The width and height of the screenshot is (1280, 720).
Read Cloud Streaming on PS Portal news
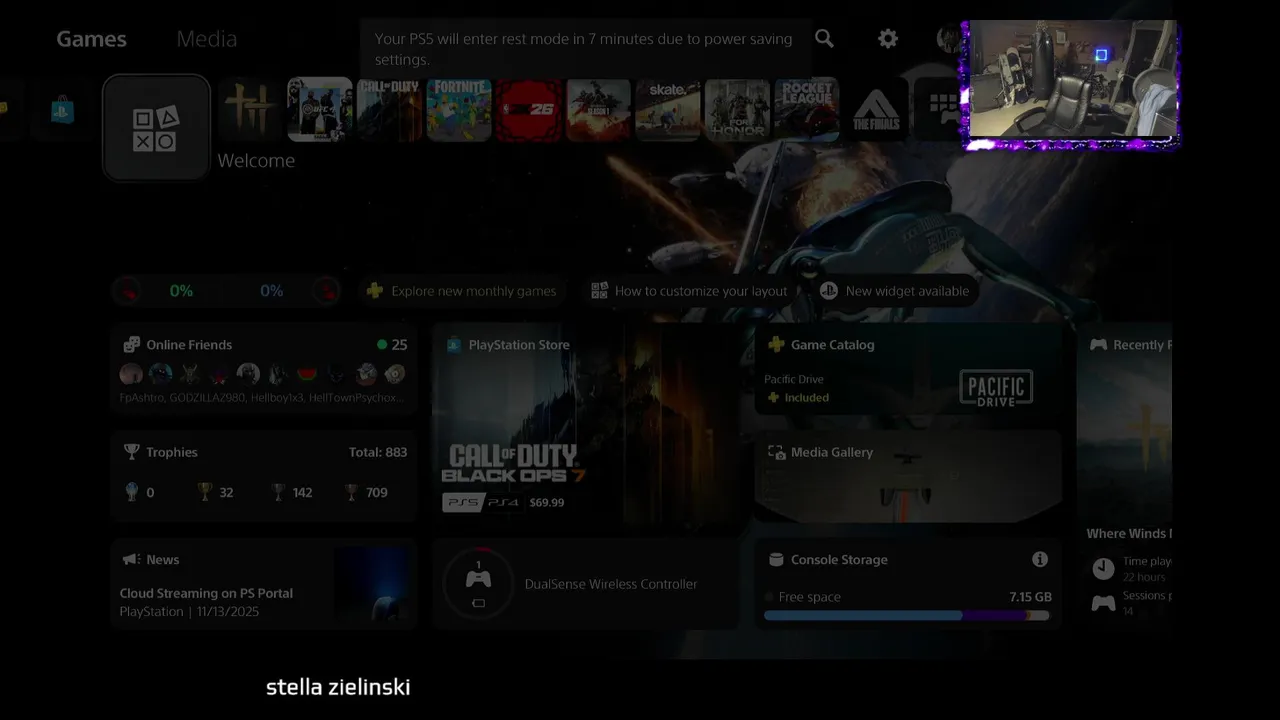coord(206,593)
